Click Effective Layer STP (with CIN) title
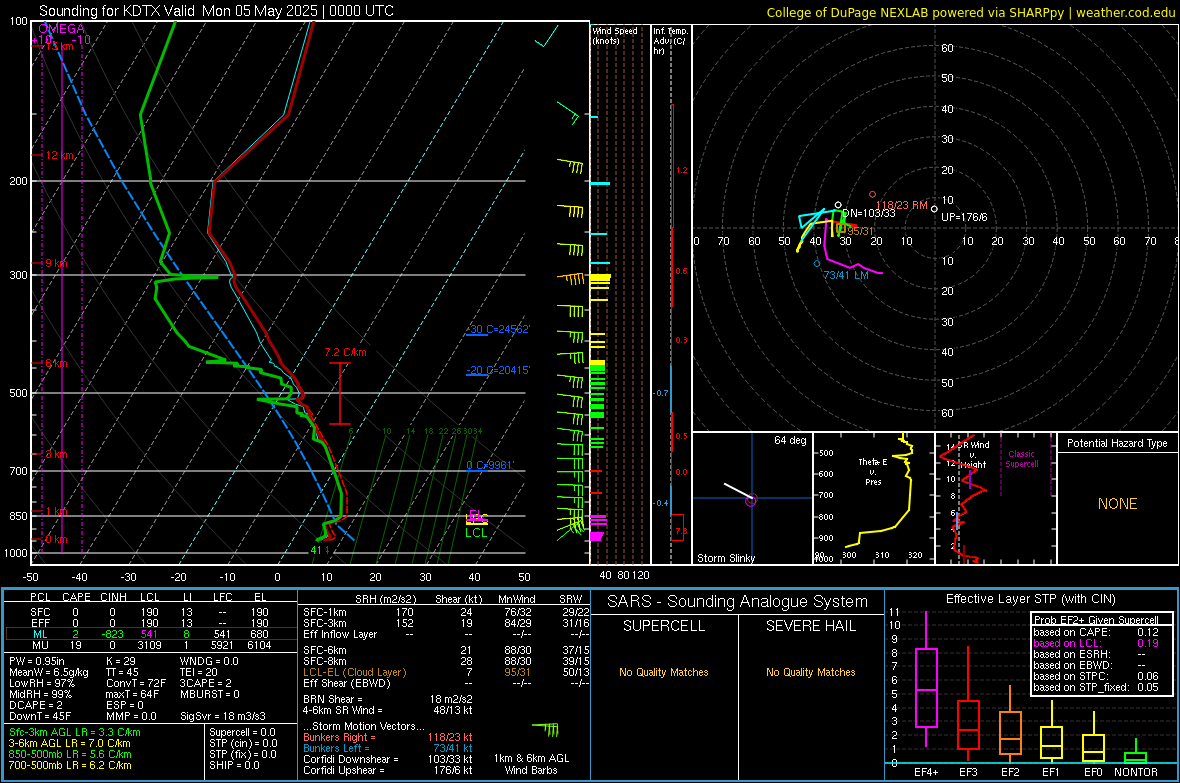The height and width of the screenshot is (783, 1180). 1030,599
